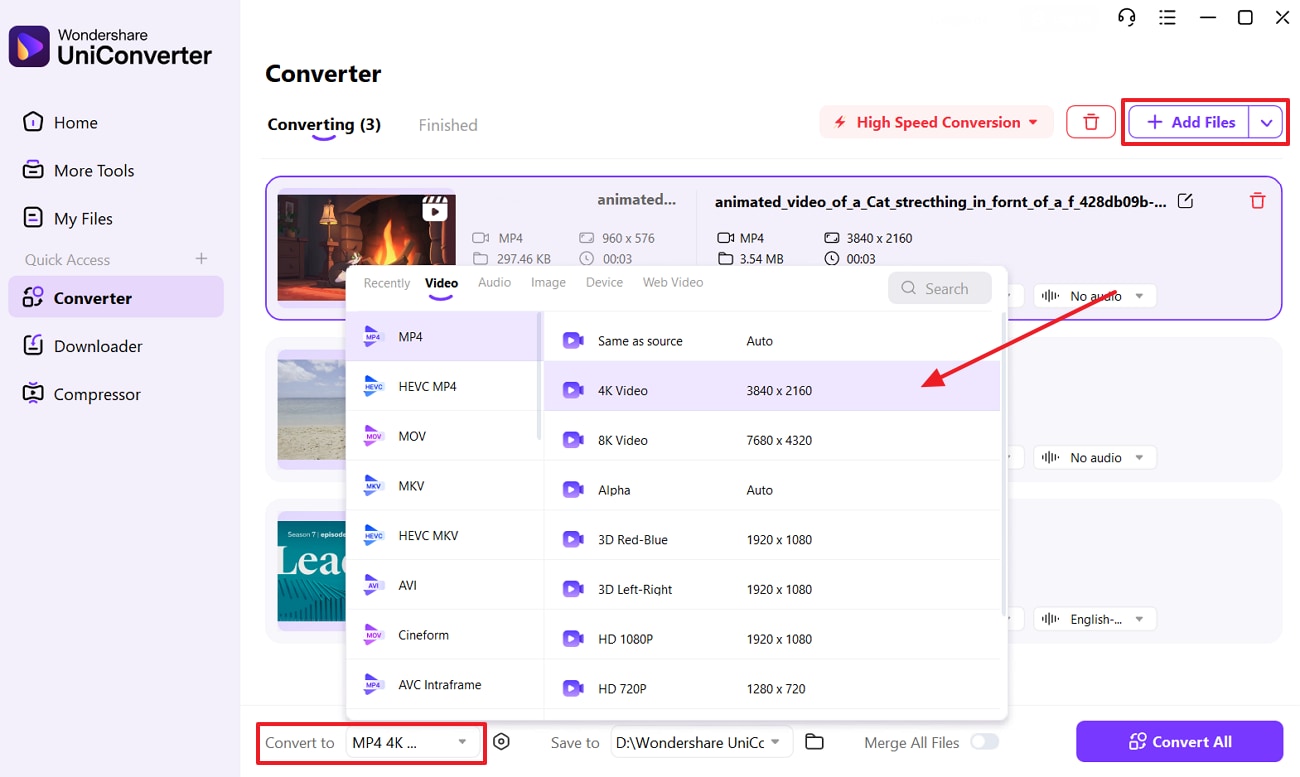This screenshot has height=777, width=1300.
Task: Open the Recently format tab
Action: (387, 283)
